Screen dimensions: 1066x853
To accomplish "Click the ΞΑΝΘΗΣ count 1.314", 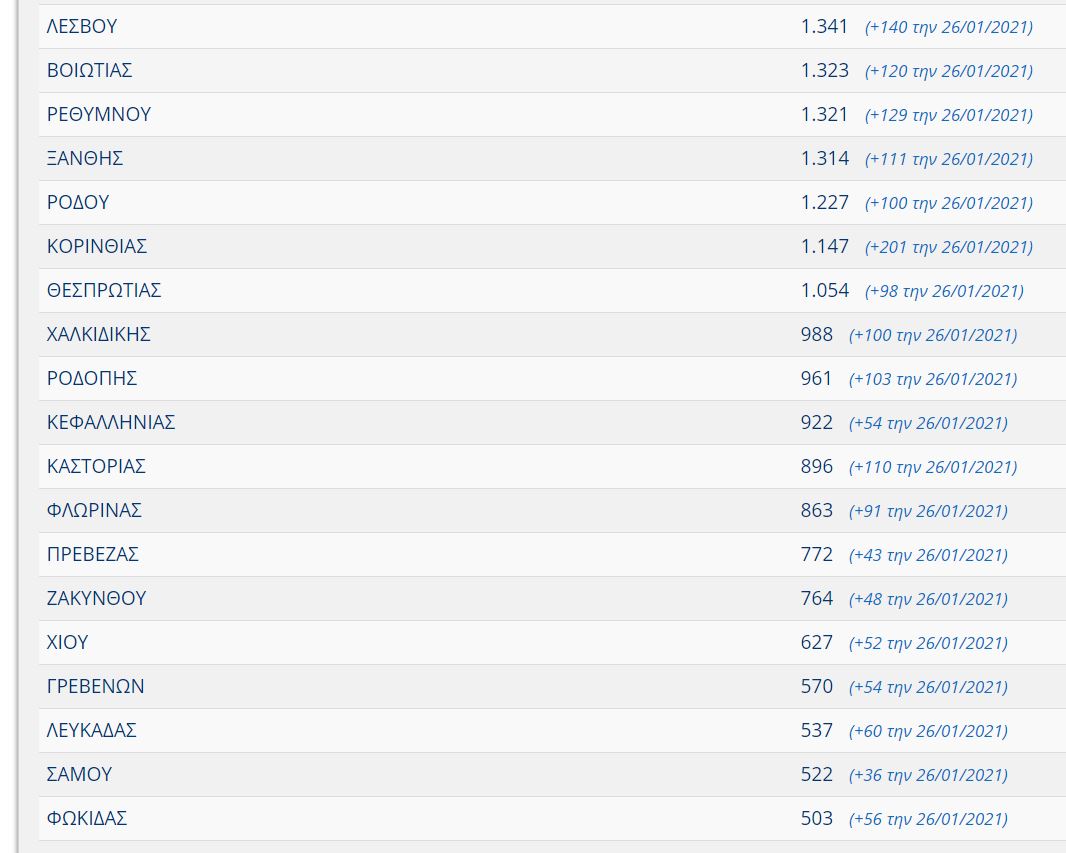I will [x=825, y=159].
